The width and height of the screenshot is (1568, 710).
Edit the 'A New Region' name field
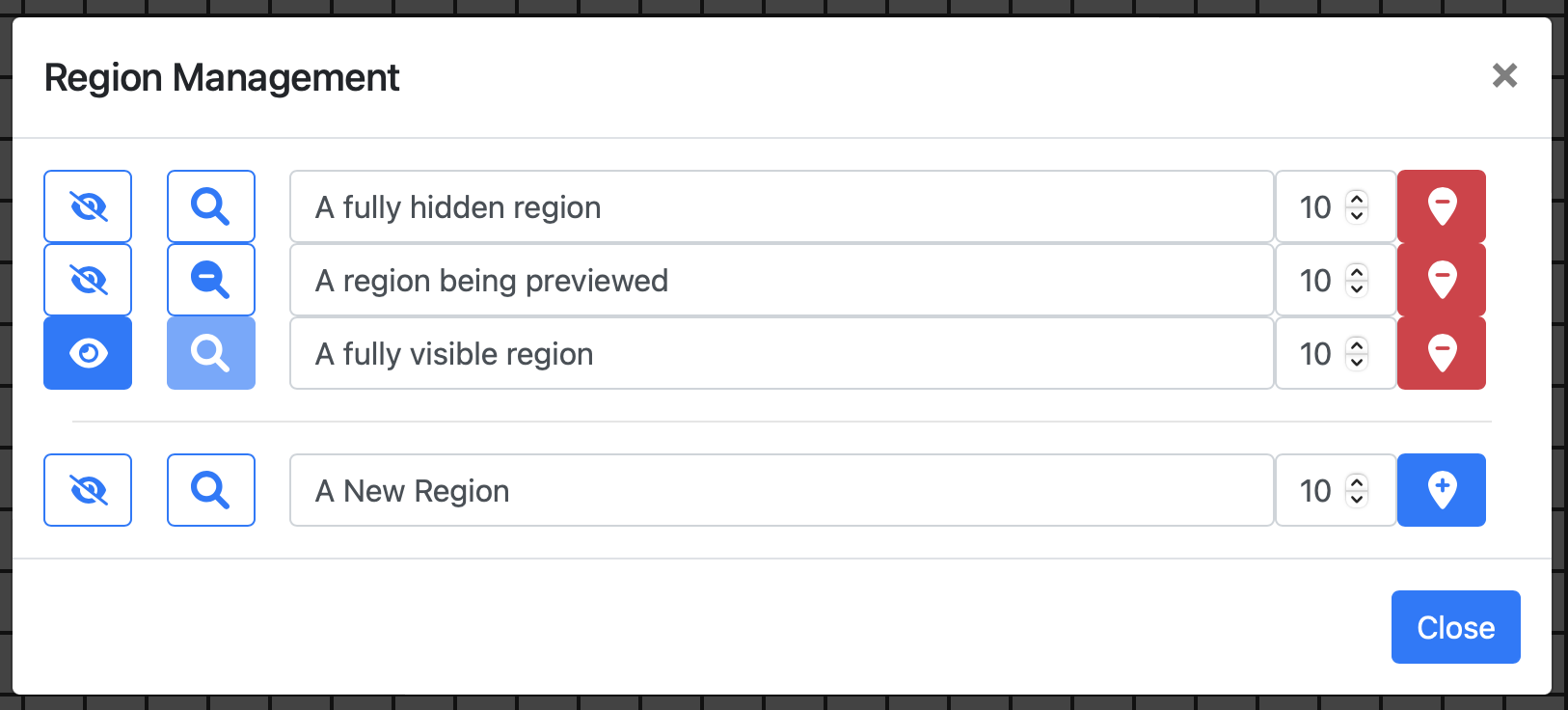[781, 490]
